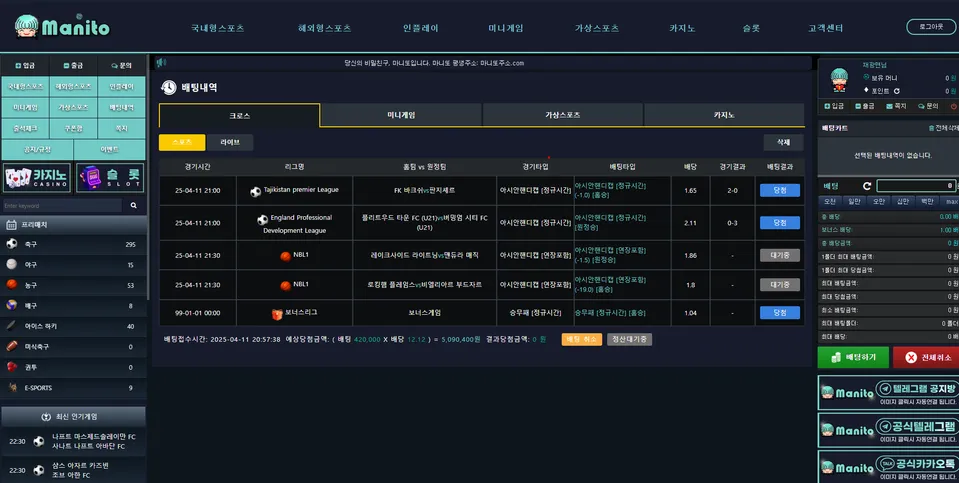Click the 오천 quick amount button
959x483 pixels.
pyautogui.click(x=830, y=201)
